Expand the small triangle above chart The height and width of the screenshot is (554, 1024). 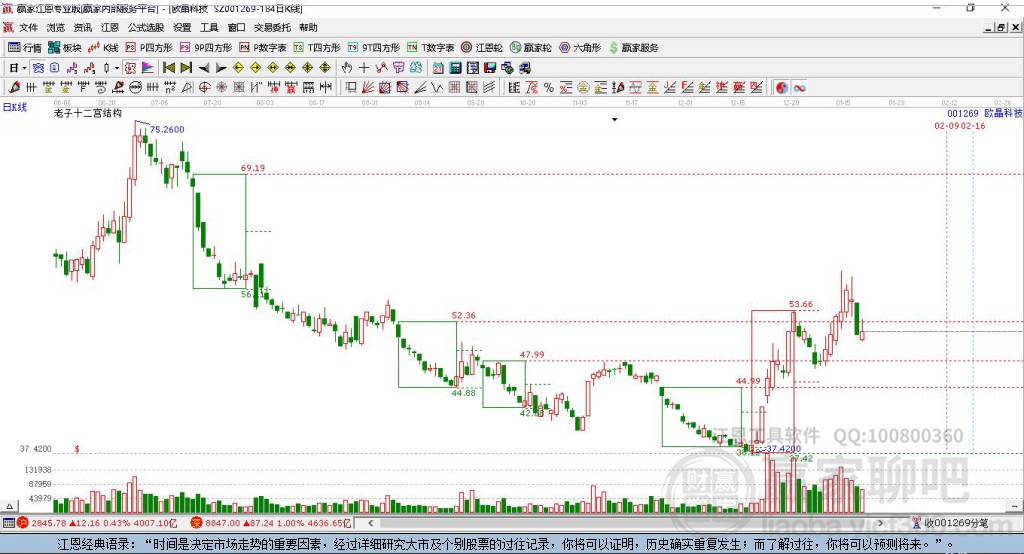(x=615, y=120)
